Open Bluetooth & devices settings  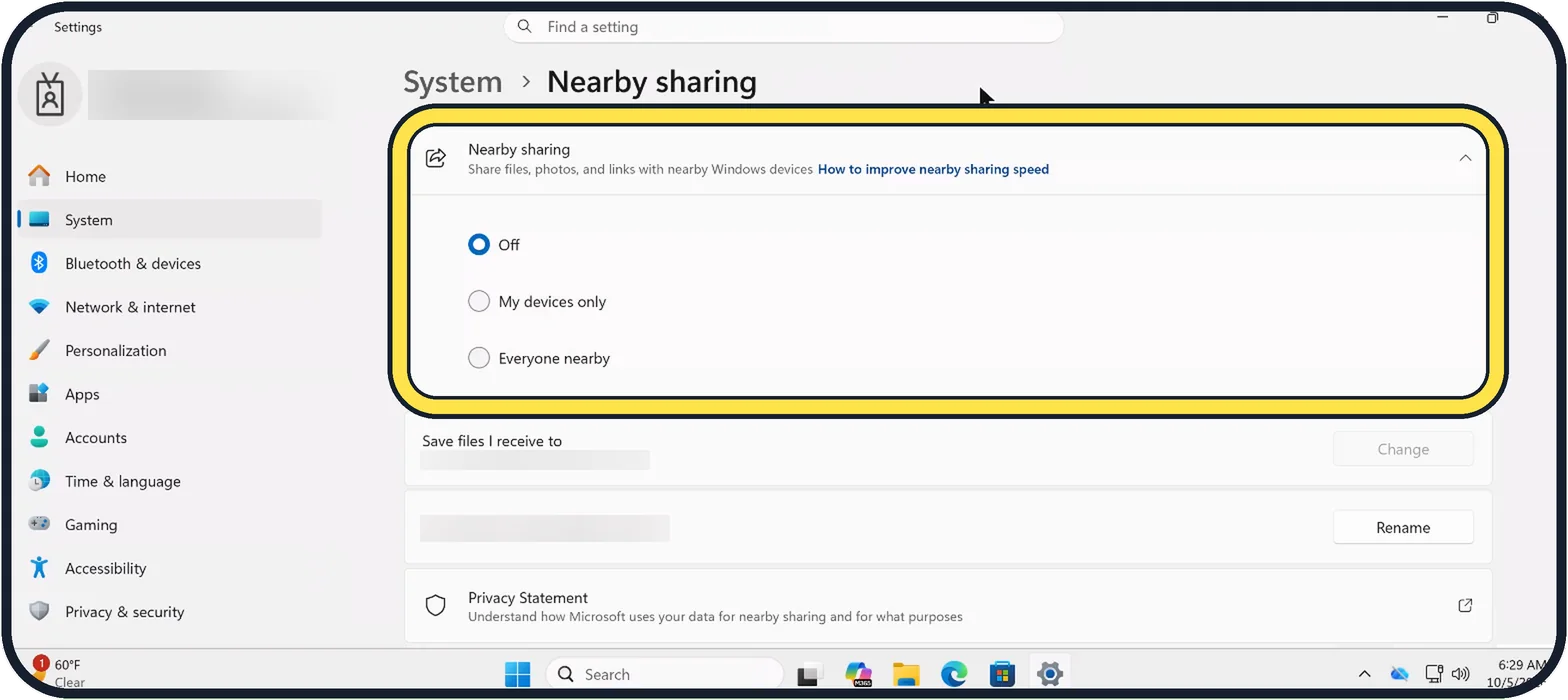(x=169, y=263)
